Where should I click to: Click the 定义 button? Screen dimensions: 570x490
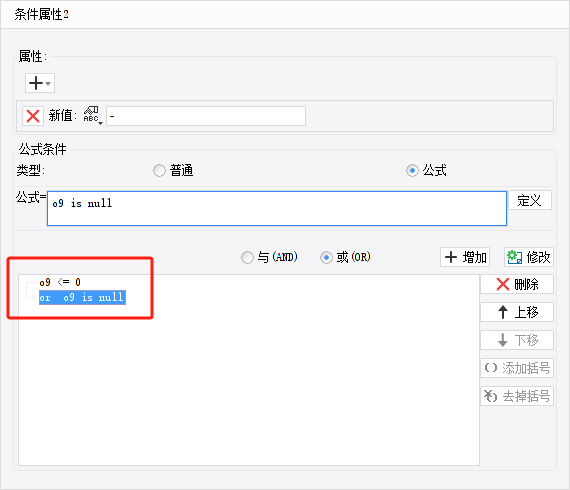click(x=530, y=200)
